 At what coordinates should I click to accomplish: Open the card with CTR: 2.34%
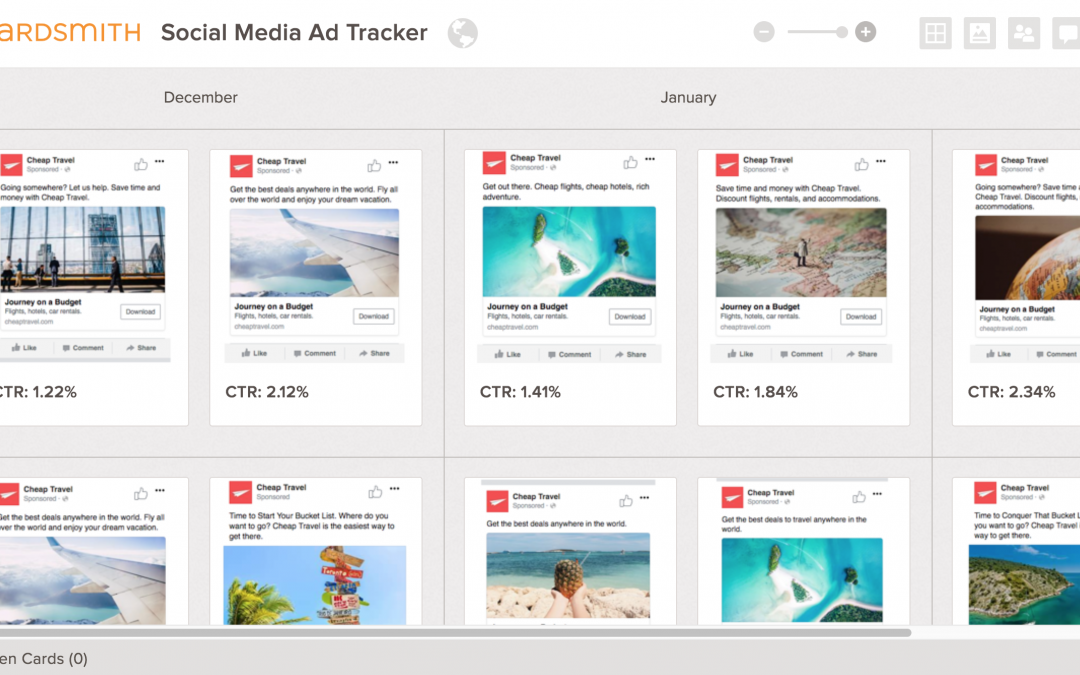click(1016, 287)
